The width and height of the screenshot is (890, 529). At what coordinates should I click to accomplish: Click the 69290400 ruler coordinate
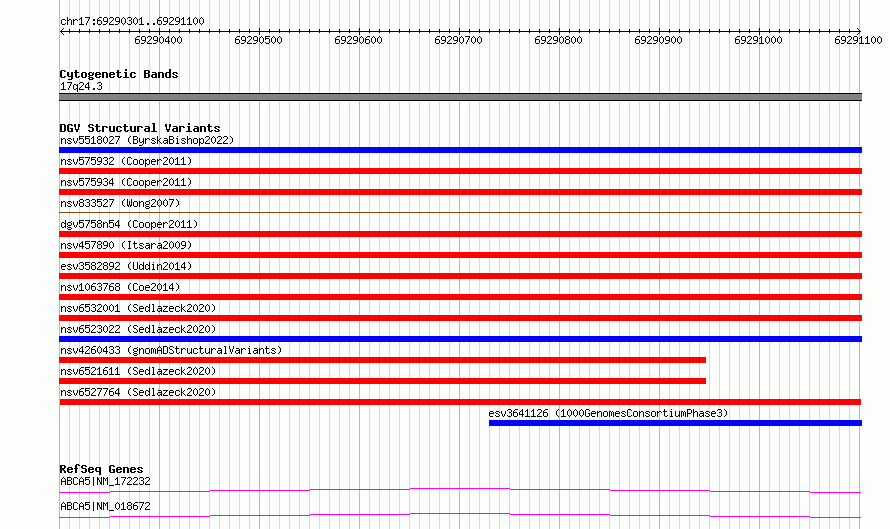tap(158, 40)
